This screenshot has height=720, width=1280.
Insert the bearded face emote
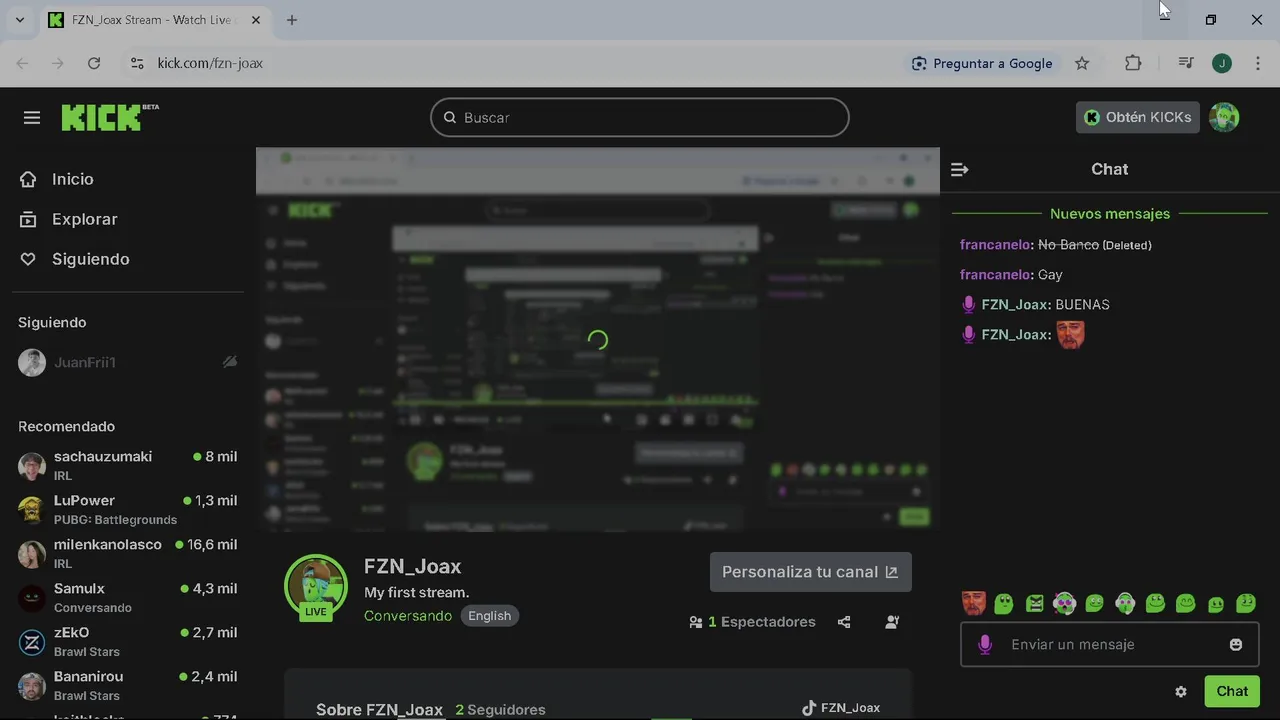pyautogui.click(x=974, y=603)
